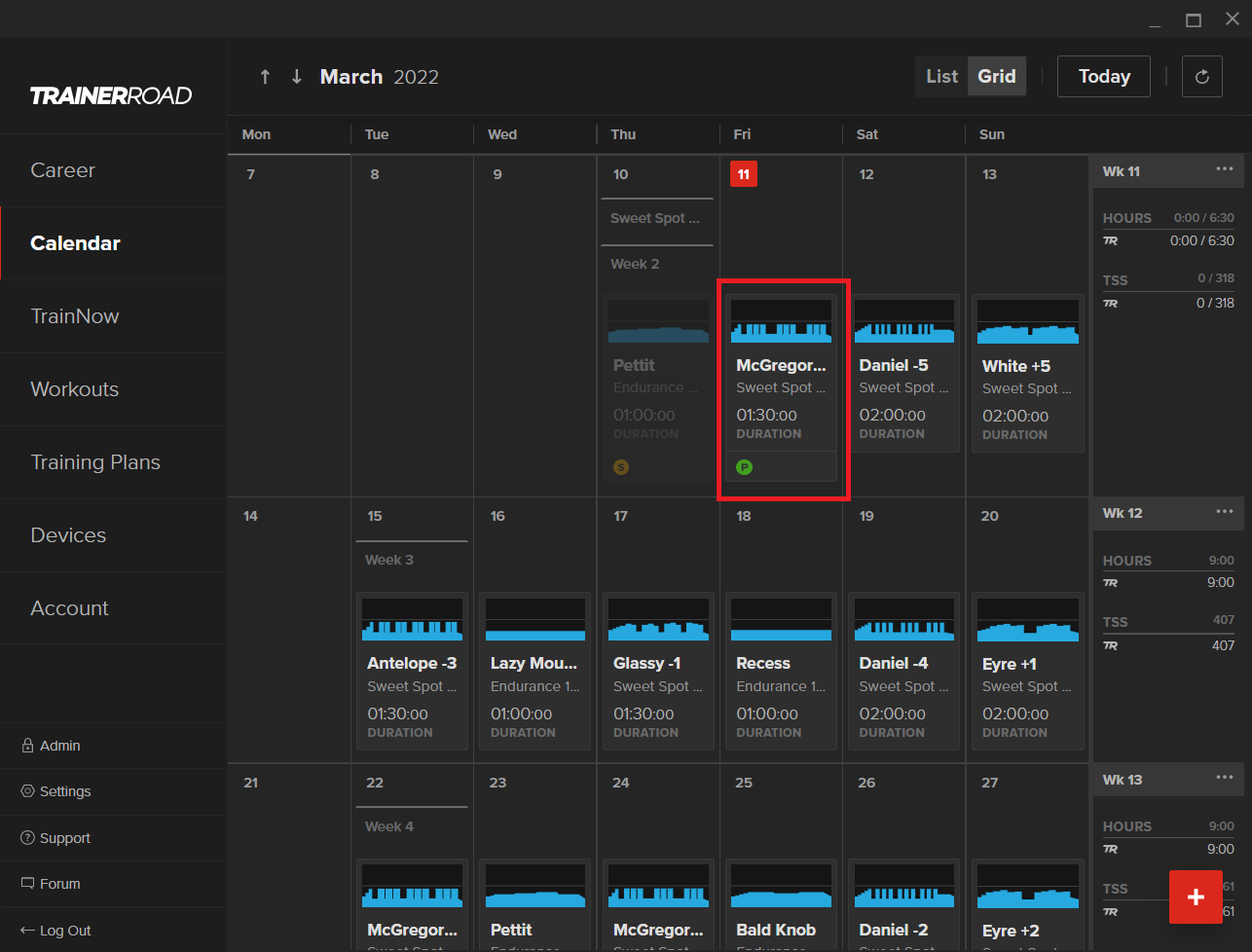1252x952 pixels.
Task: Open White +5 workout card
Action: point(1027,373)
